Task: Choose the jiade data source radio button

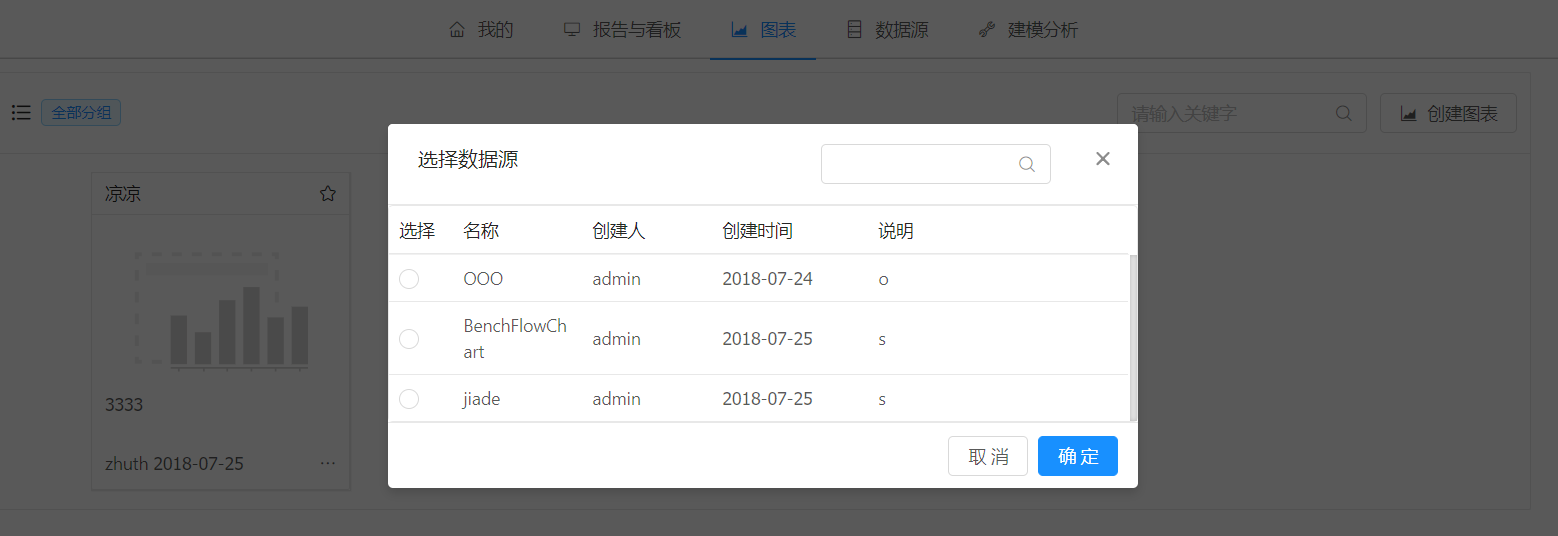Action: 409,399
